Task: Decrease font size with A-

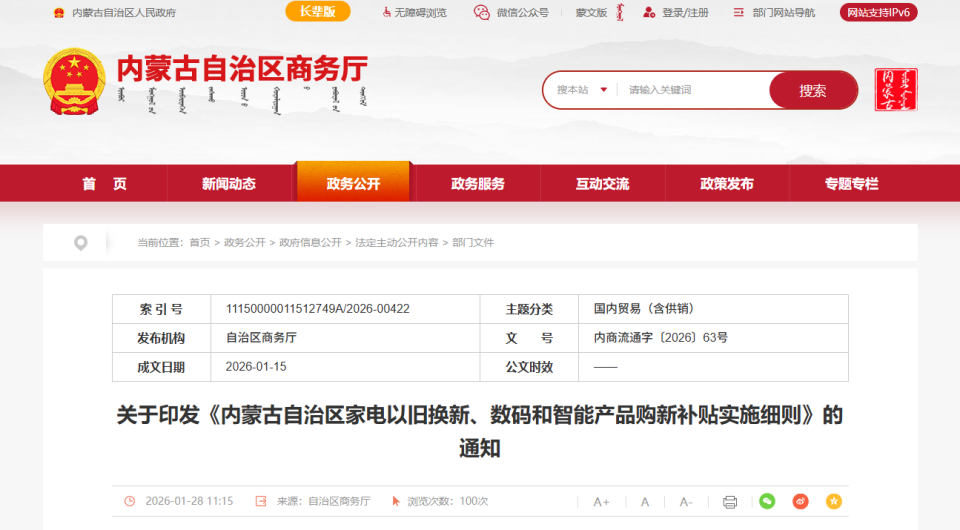Action: pyautogui.click(x=686, y=502)
